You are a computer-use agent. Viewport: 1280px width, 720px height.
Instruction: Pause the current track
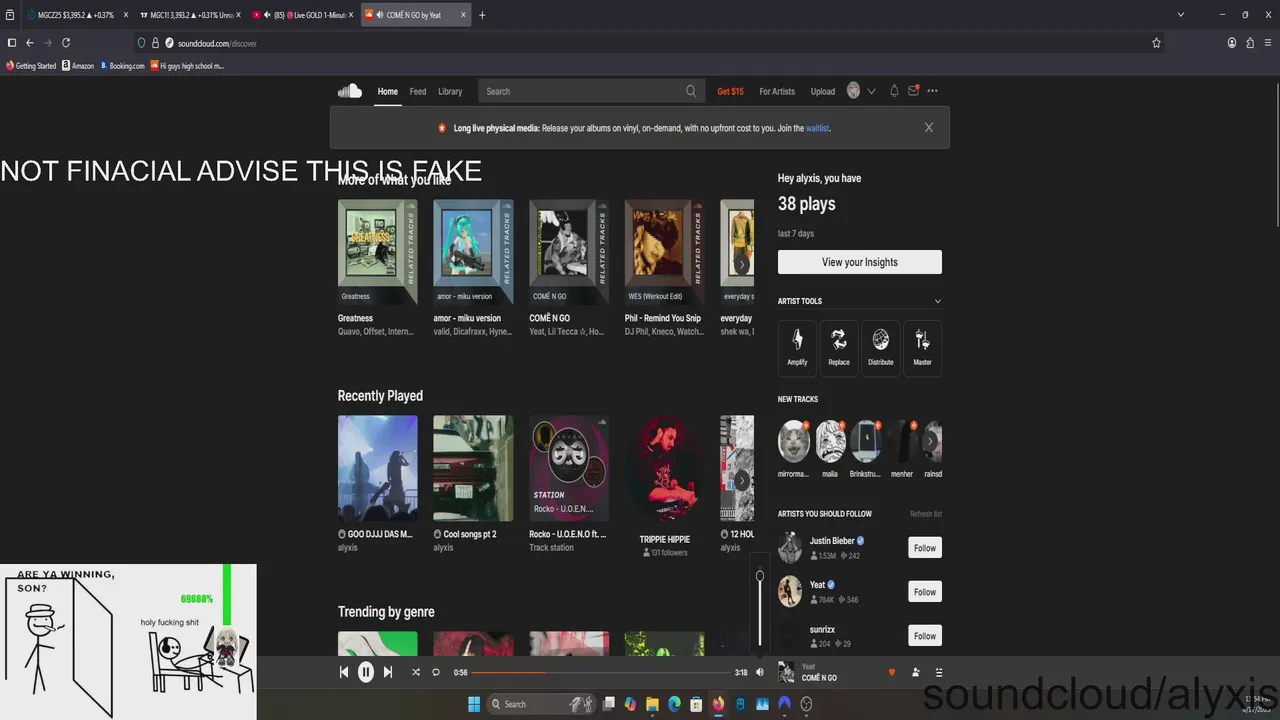tap(366, 672)
